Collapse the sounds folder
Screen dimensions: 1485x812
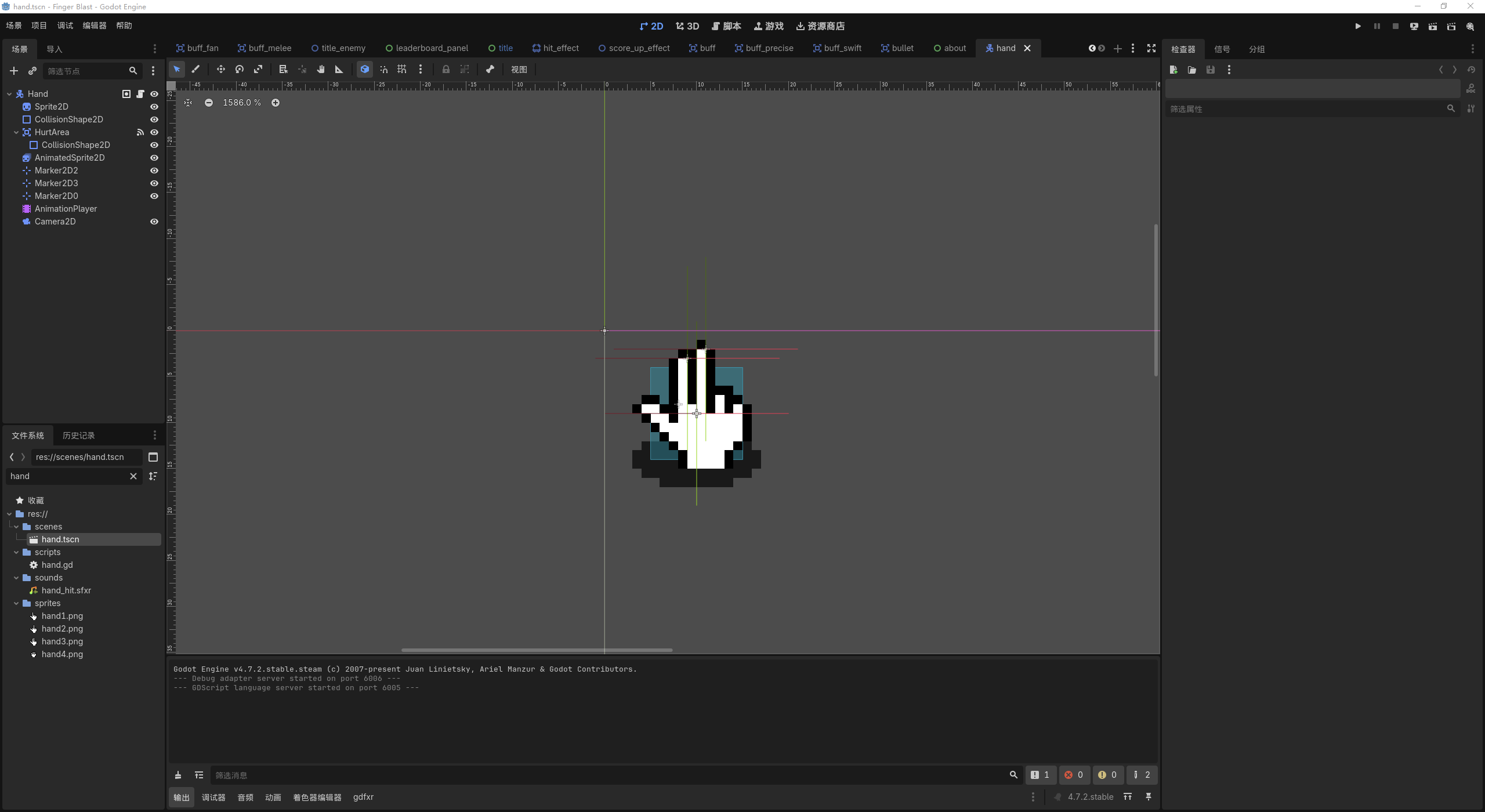pyautogui.click(x=16, y=578)
